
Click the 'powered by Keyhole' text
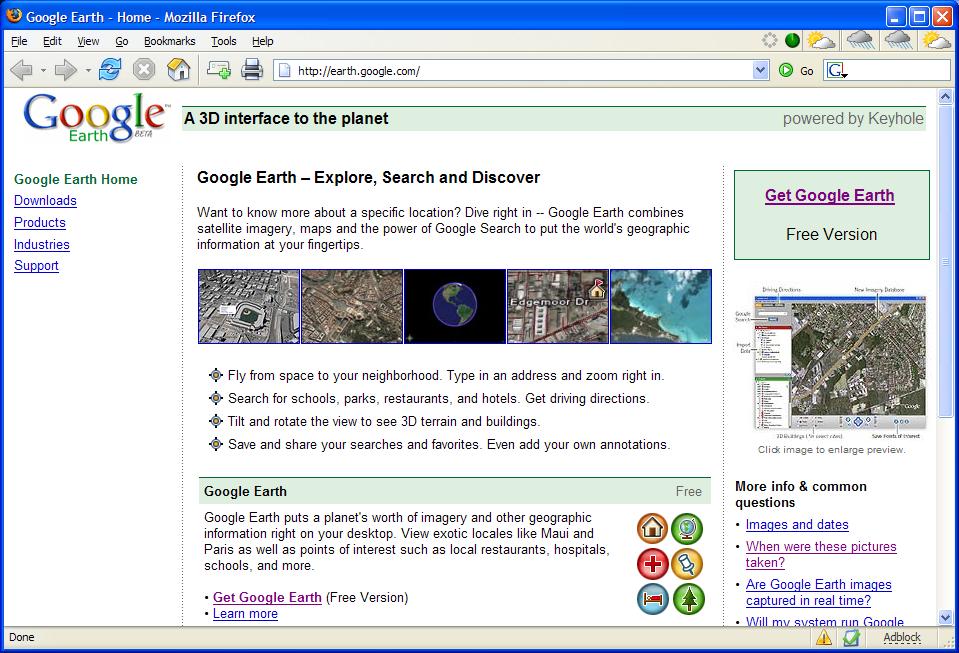point(853,119)
